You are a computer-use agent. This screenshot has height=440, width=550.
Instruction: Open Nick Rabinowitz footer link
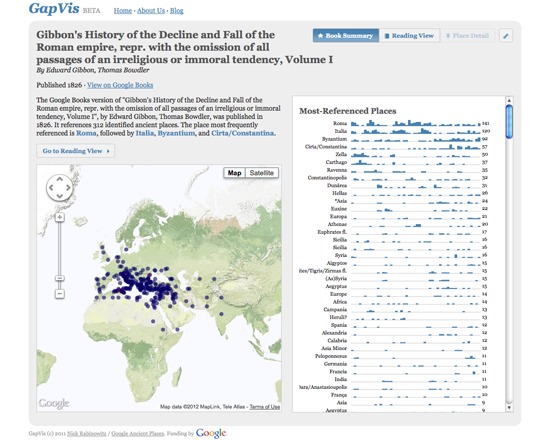point(87,434)
